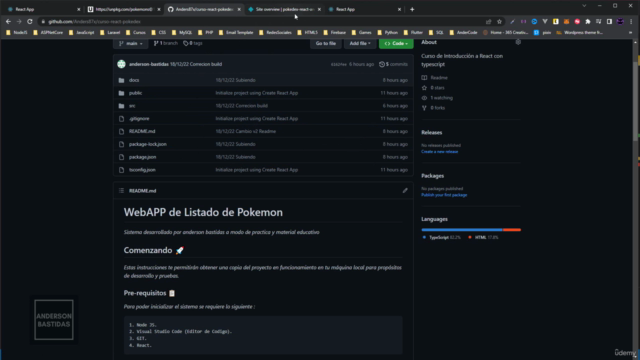
Task: Open the main branch dropdown
Action: click(131, 43)
